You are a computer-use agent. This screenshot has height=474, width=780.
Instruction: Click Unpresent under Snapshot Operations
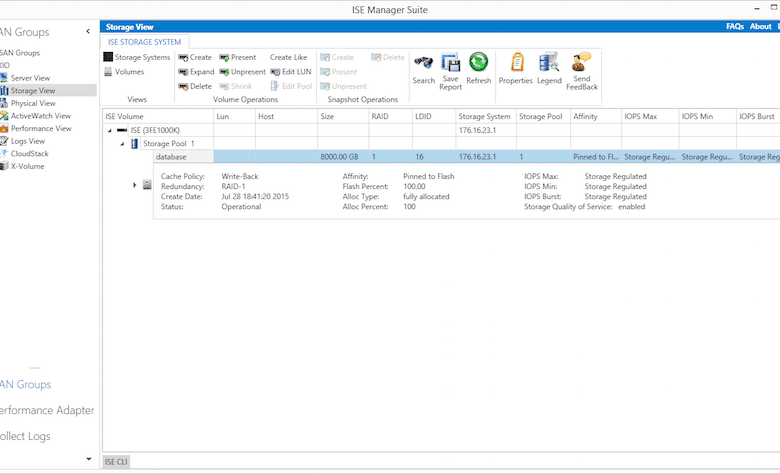tap(343, 86)
